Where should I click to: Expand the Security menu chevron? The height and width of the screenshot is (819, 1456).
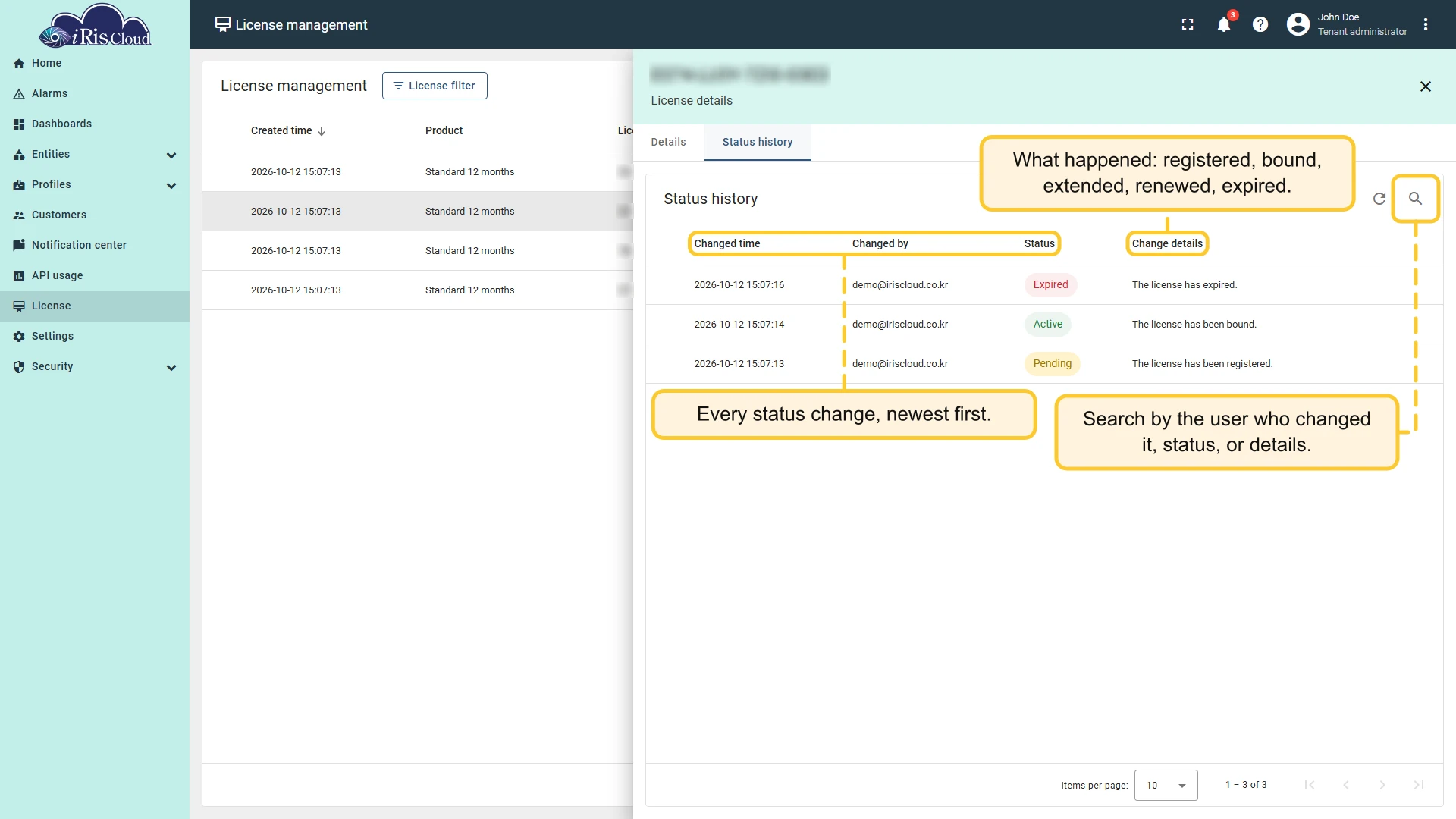(171, 367)
